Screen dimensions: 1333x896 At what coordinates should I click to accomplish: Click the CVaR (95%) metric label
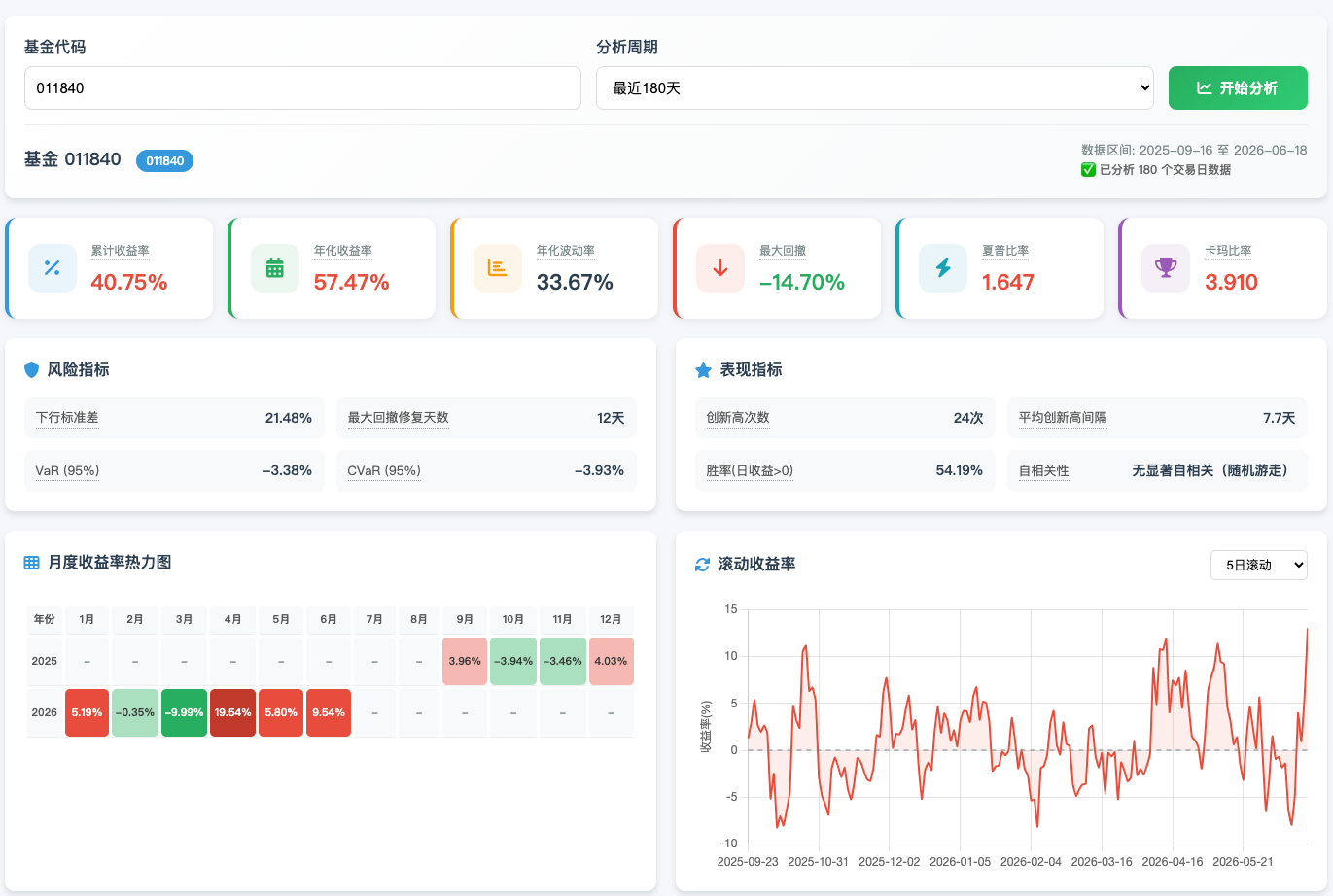click(384, 471)
